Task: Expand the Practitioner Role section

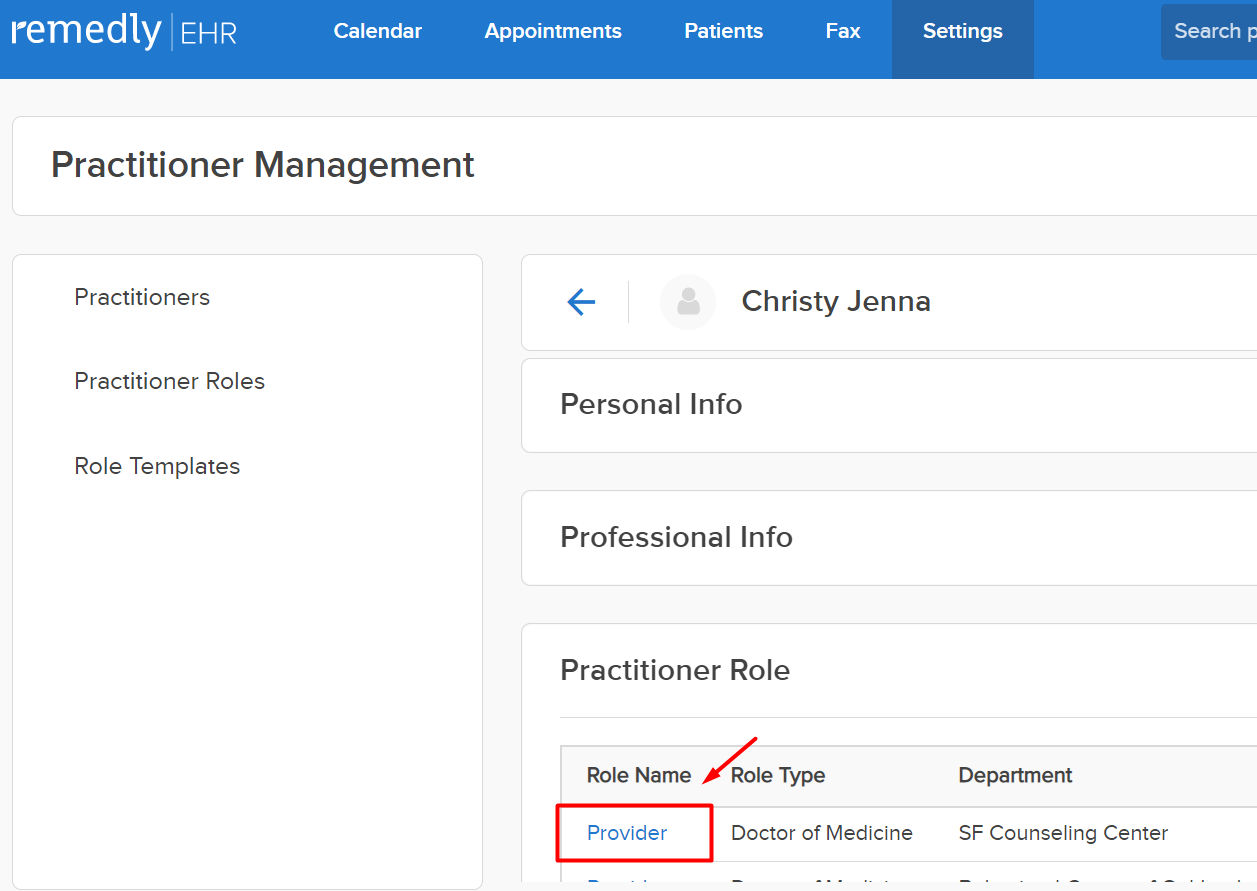Action: click(x=675, y=670)
